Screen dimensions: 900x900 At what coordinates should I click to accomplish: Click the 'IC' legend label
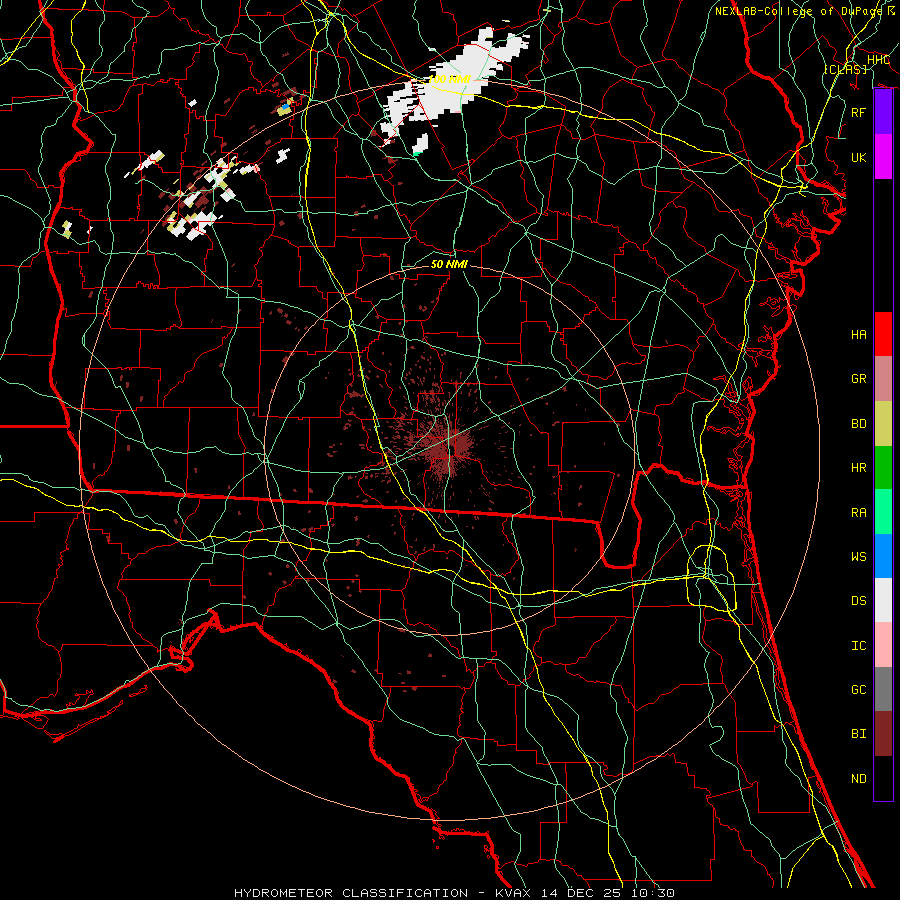pyautogui.click(x=859, y=646)
